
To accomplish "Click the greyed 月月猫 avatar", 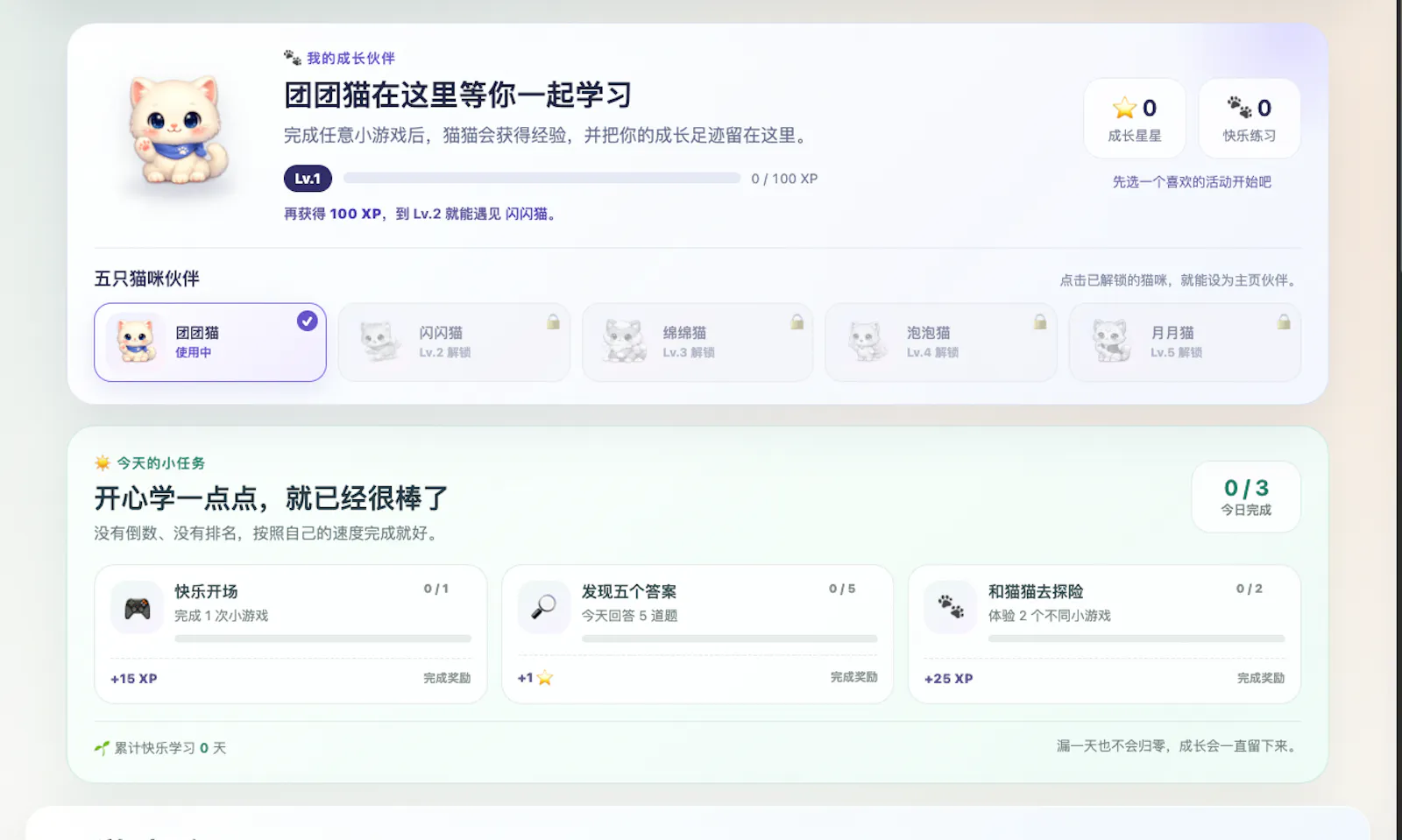I will pos(1110,342).
